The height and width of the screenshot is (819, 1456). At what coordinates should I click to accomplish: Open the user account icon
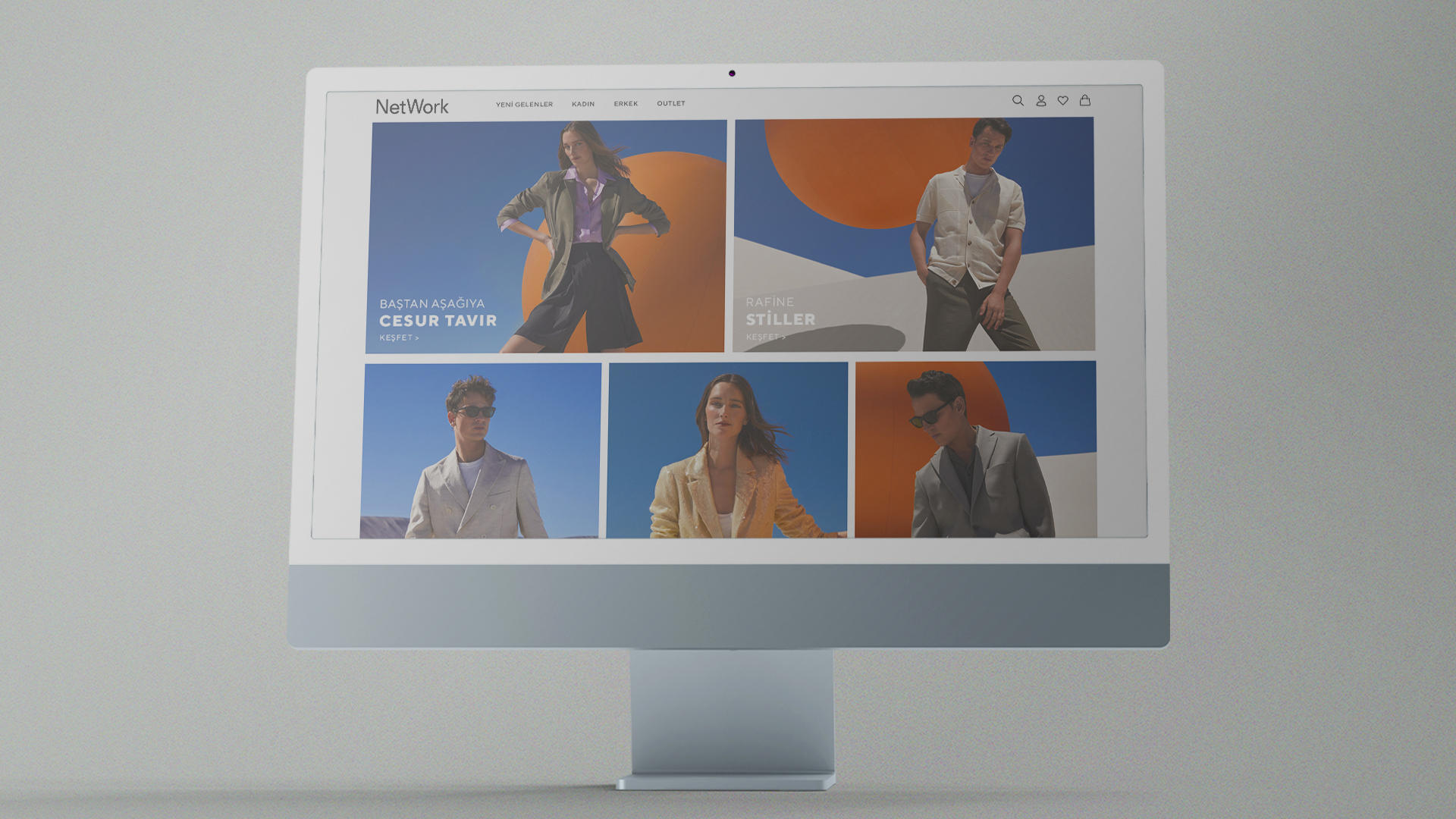[1041, 100]
